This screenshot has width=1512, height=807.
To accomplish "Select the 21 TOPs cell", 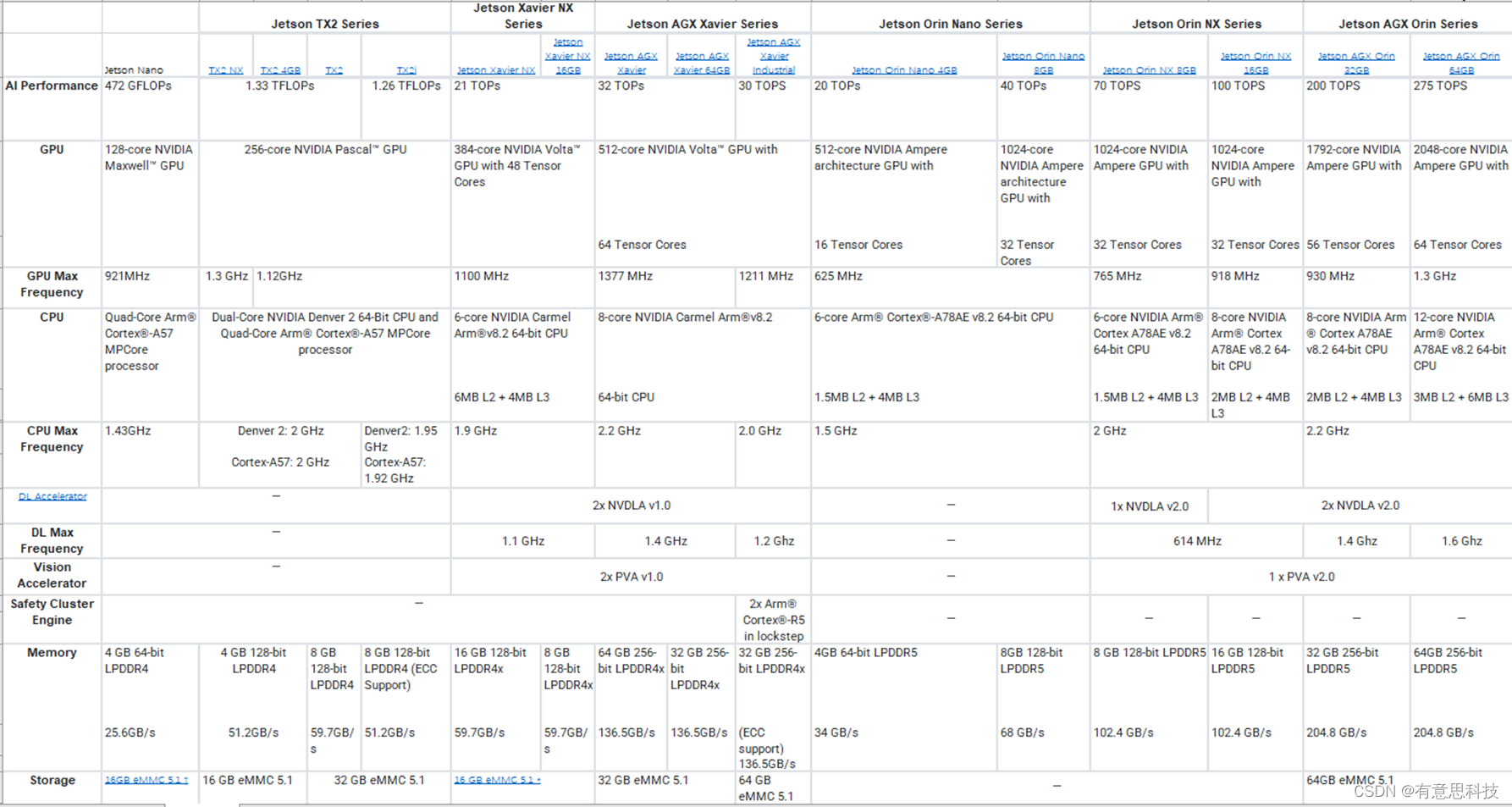I will (x=477, y=86).
